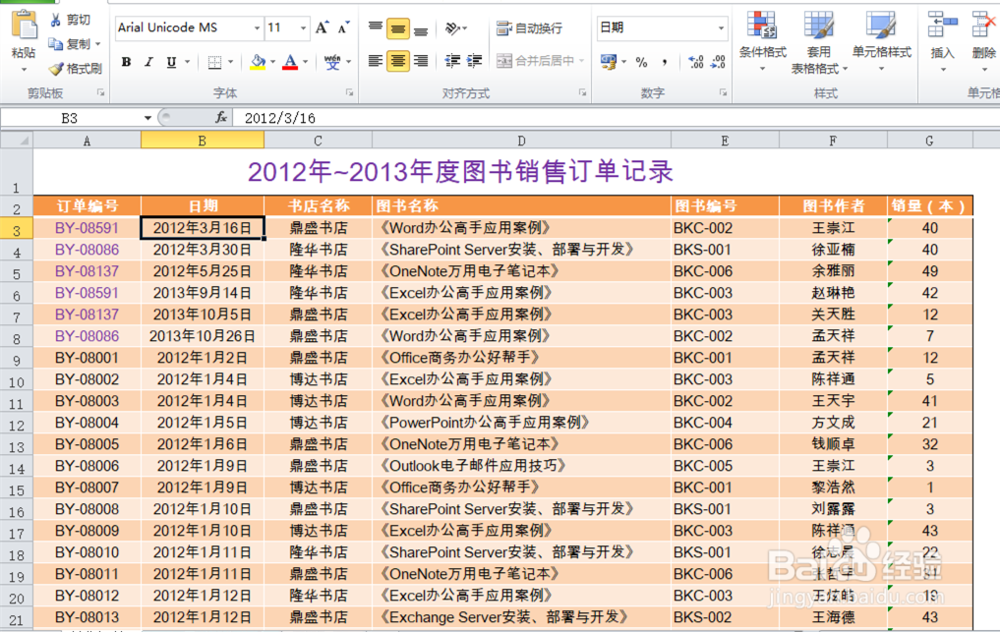1000x632 pixels.
Task: Decrease font size with small A icon
Action: [344, 27]
